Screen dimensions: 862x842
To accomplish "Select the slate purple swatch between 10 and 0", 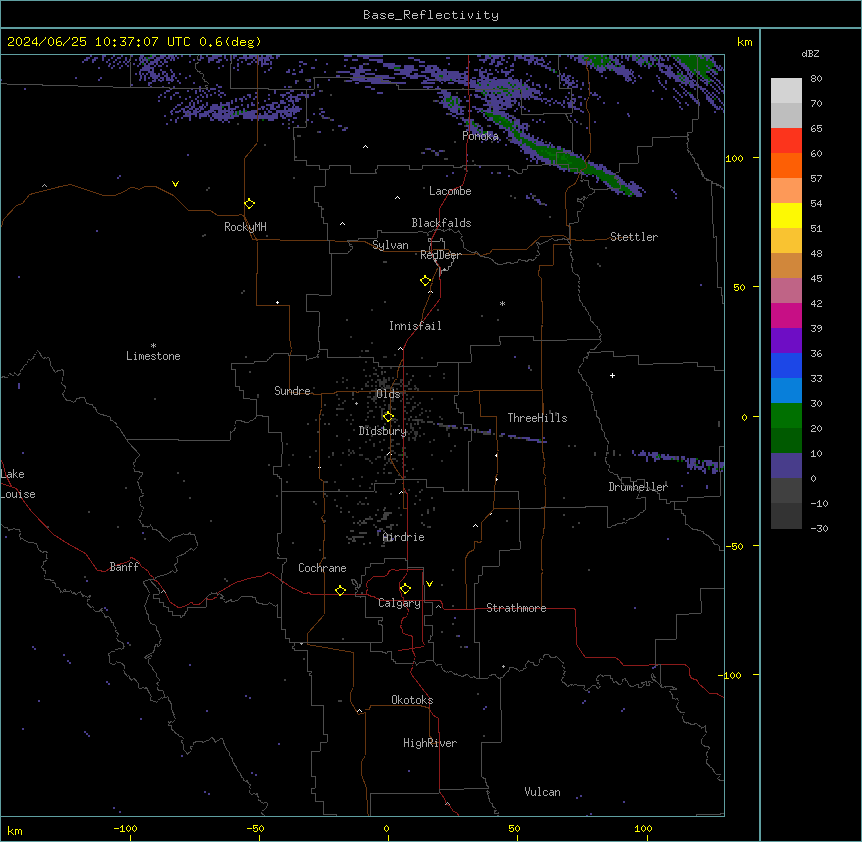I will (786, 466).
